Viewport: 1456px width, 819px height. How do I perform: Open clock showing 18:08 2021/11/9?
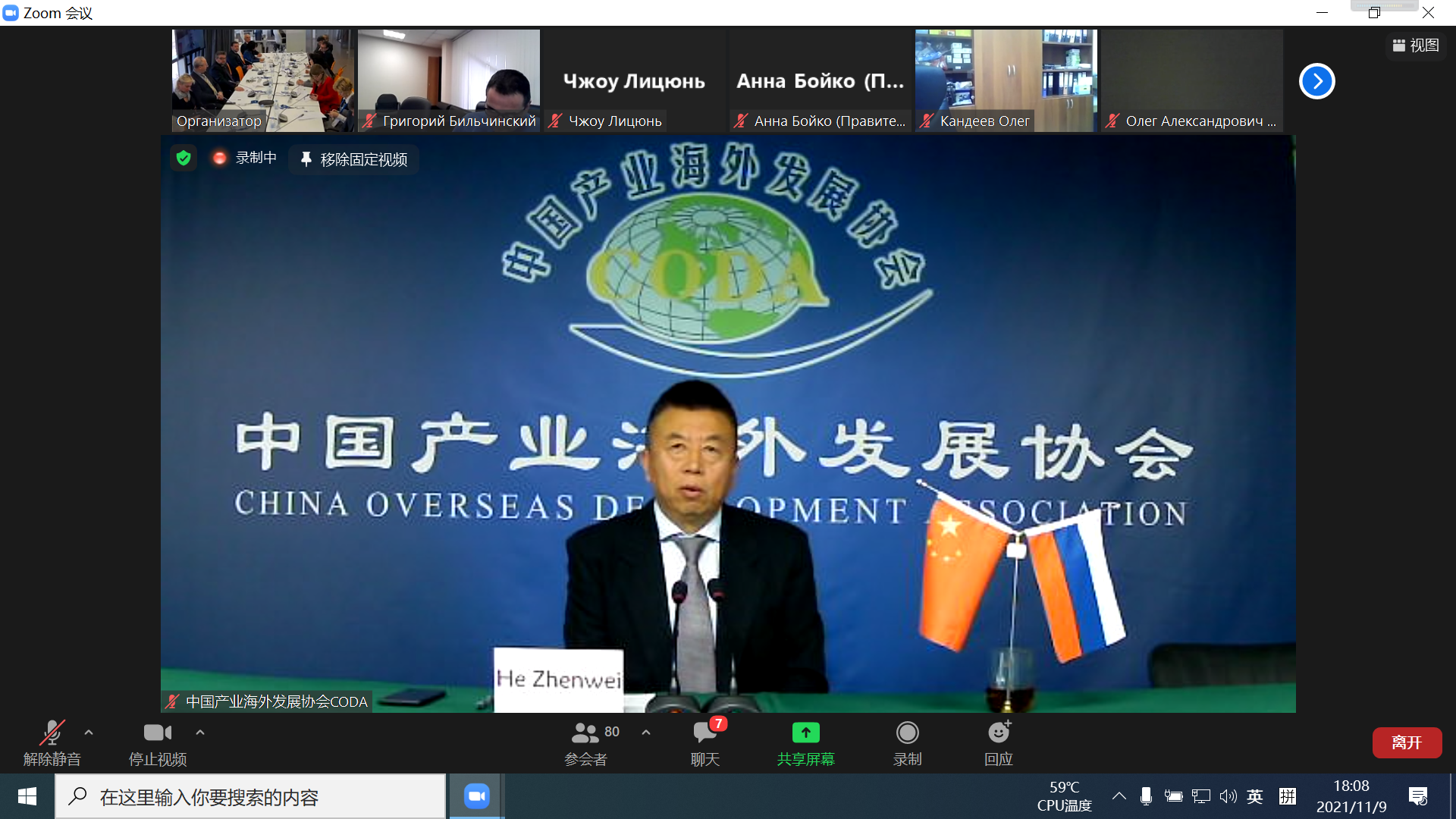[1351, 796]
